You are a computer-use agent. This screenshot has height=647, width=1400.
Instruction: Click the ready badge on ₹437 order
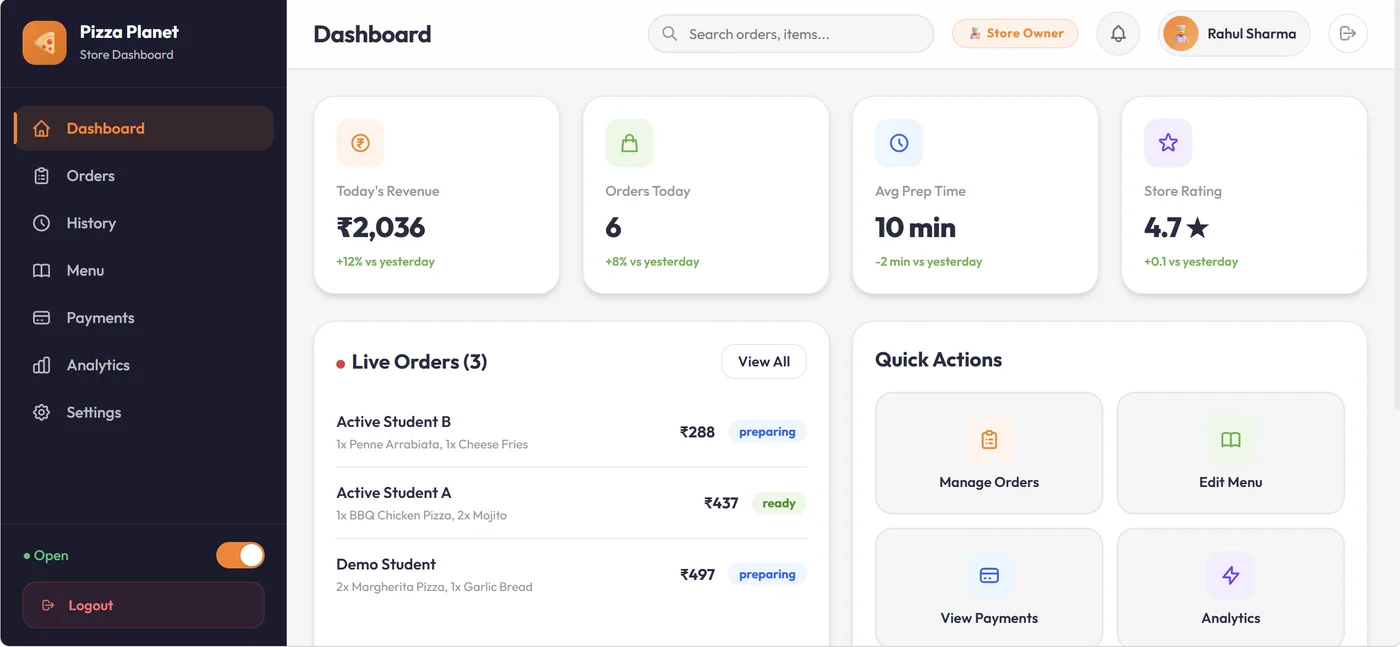[779, 503]
